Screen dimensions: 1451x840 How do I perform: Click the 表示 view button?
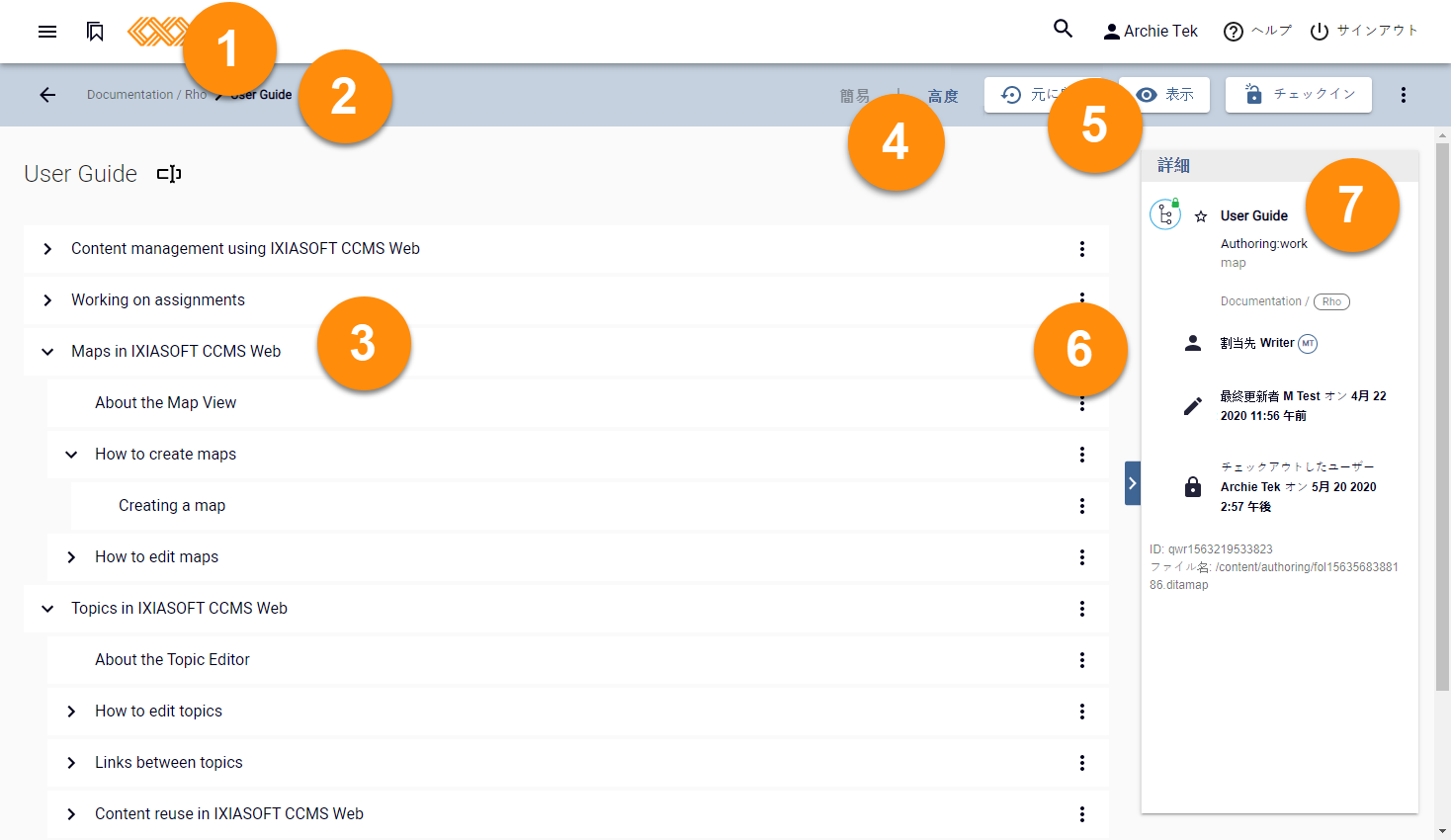point(1164,95)
